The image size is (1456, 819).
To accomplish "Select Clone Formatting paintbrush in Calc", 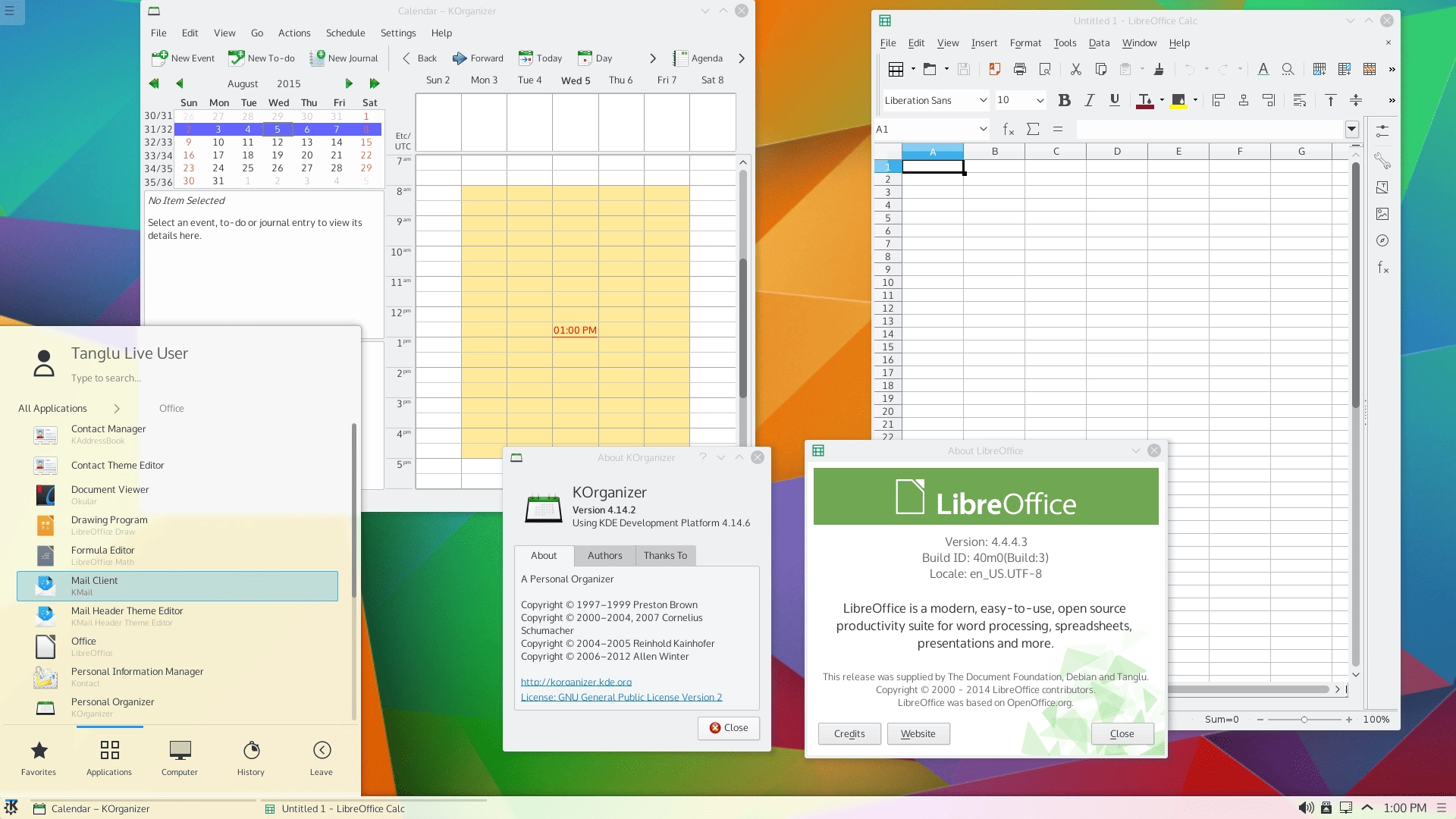I will coord(1159,70).
